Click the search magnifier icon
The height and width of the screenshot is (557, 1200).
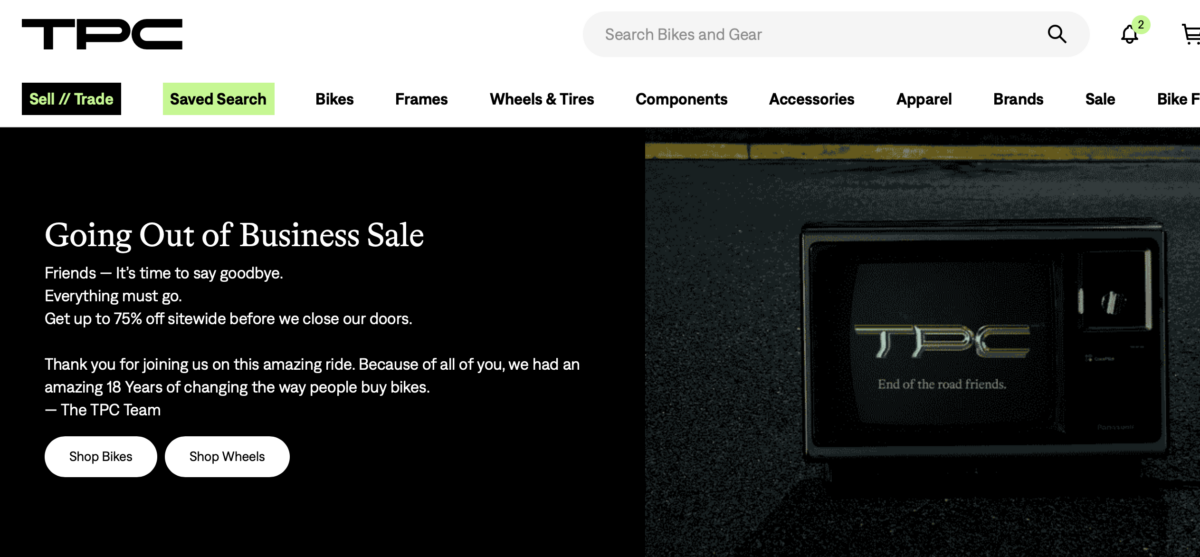1057,34
